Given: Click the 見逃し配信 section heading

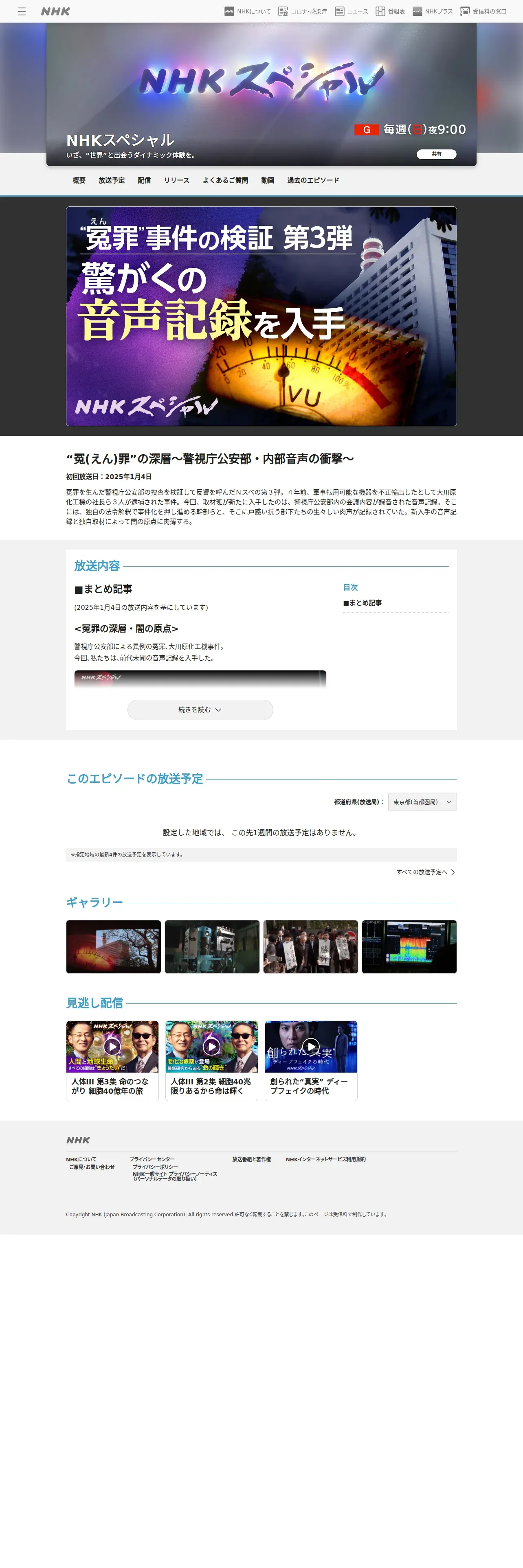Looking at the screenshot, I should point(94,1003).
